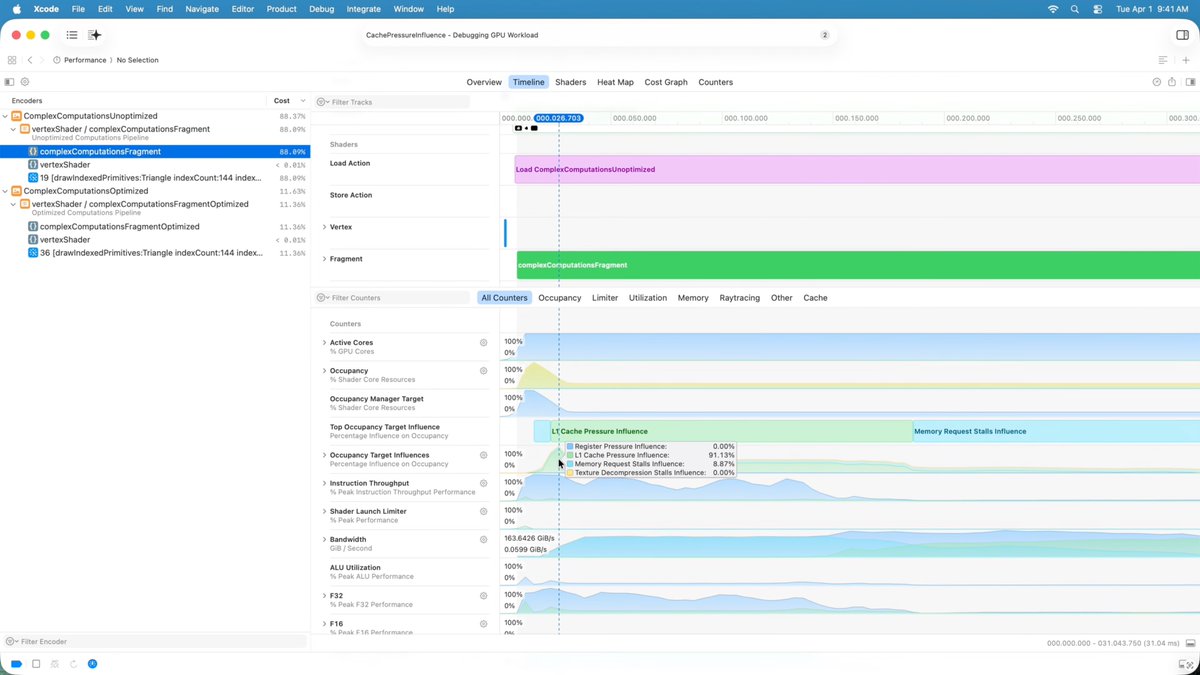Select the green complexComputationsFragment timeline bar
Screen dimensions: 1200x675
click(858, 265)
